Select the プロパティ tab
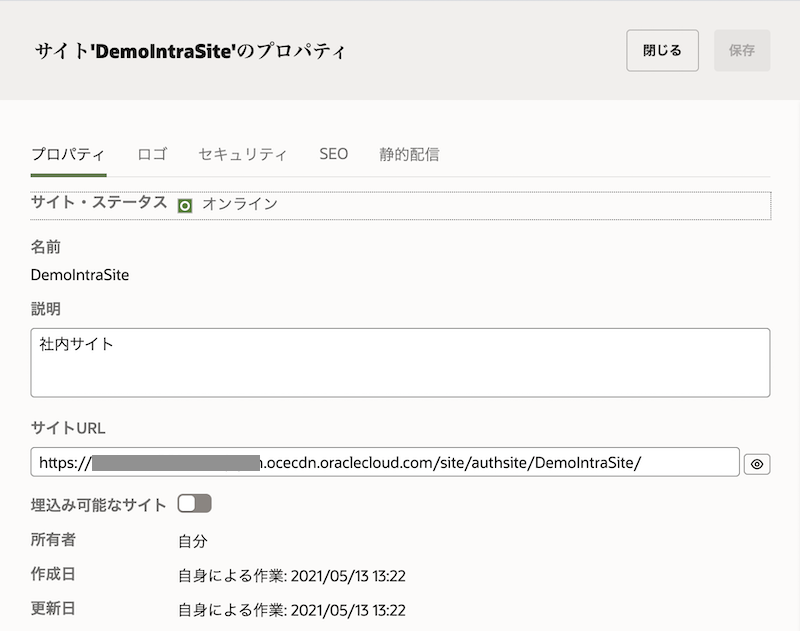The height and width of the screenshot is (631, 800). (68, 154)
